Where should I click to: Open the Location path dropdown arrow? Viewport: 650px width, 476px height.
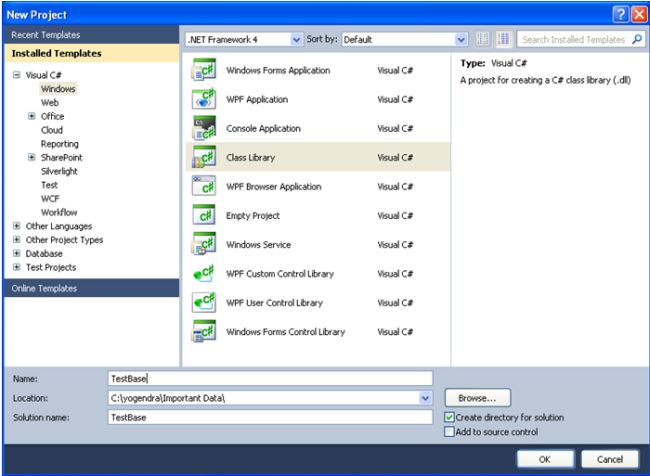point(425,398)
